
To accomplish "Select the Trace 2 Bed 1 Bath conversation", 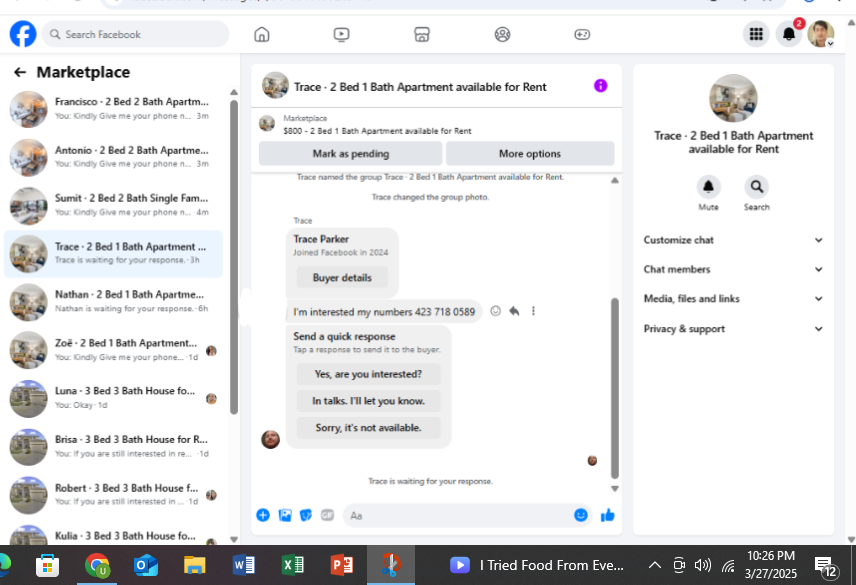I will (x=113, y=253).
